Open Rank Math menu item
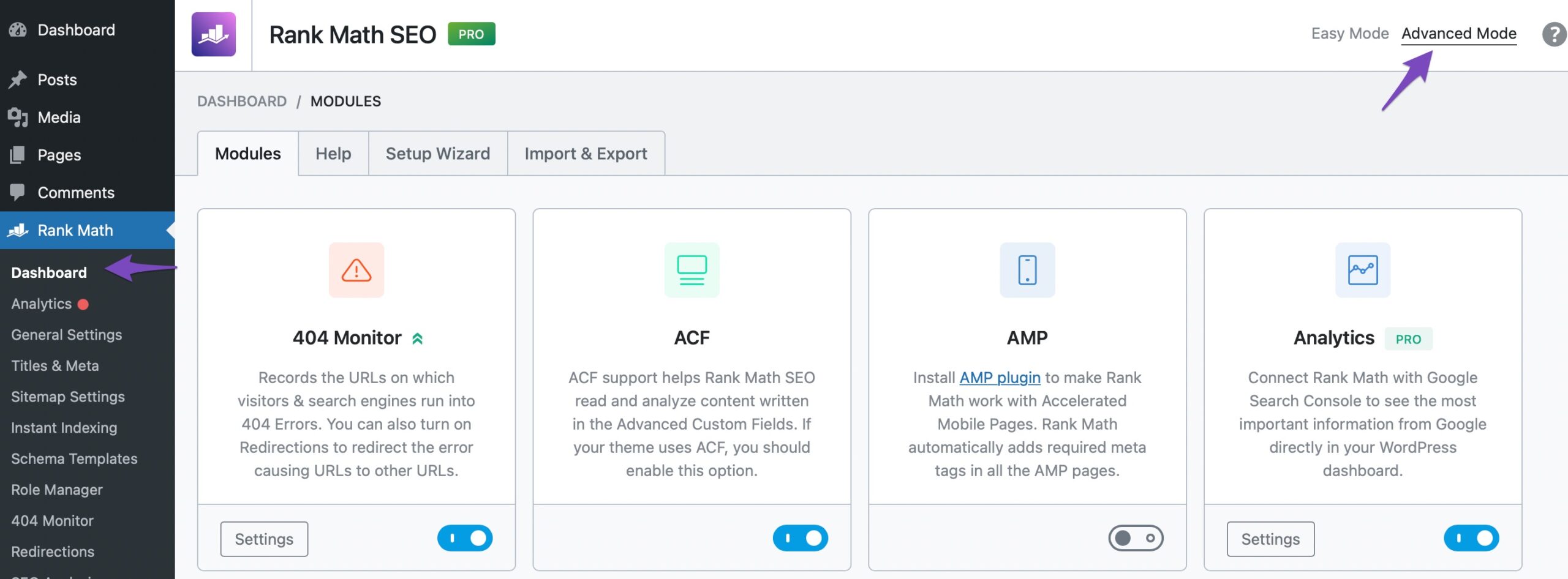Image resolution: width=1568 pixels, height=579 pixels. click(88, 230)
